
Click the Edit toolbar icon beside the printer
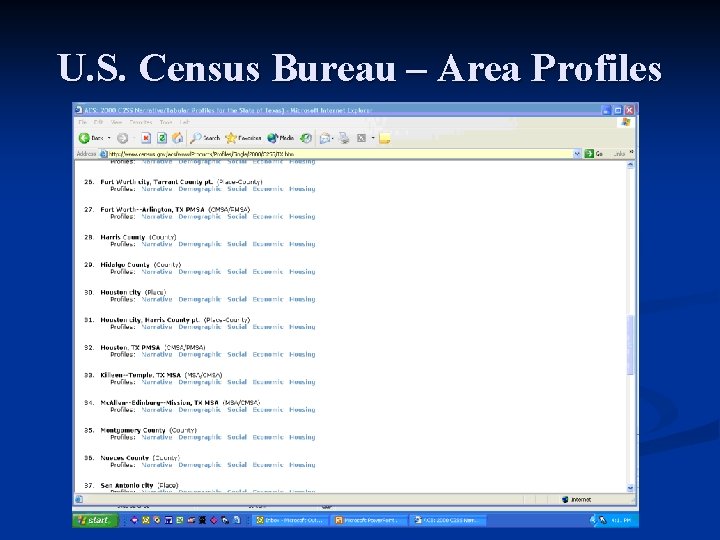tap(361, 138)
